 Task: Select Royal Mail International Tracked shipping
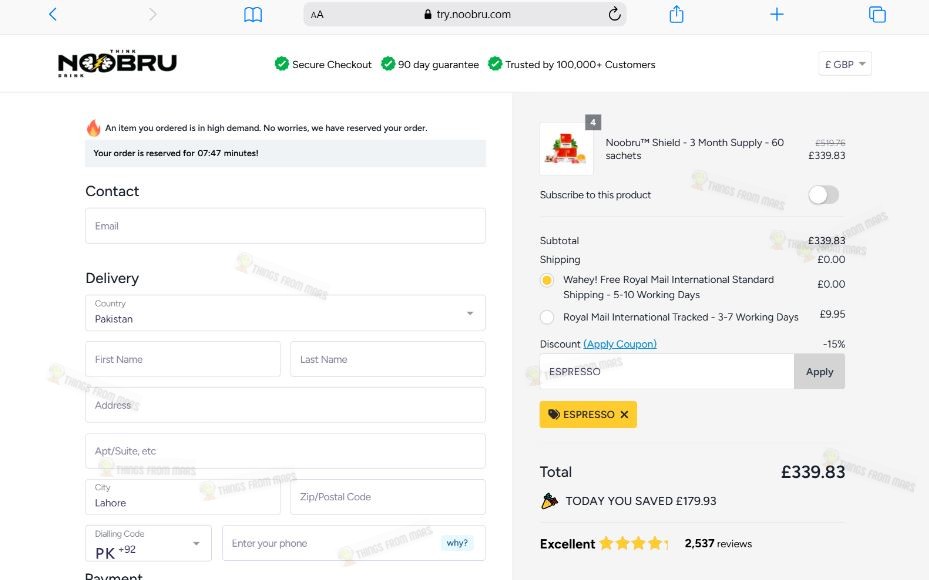547,318
